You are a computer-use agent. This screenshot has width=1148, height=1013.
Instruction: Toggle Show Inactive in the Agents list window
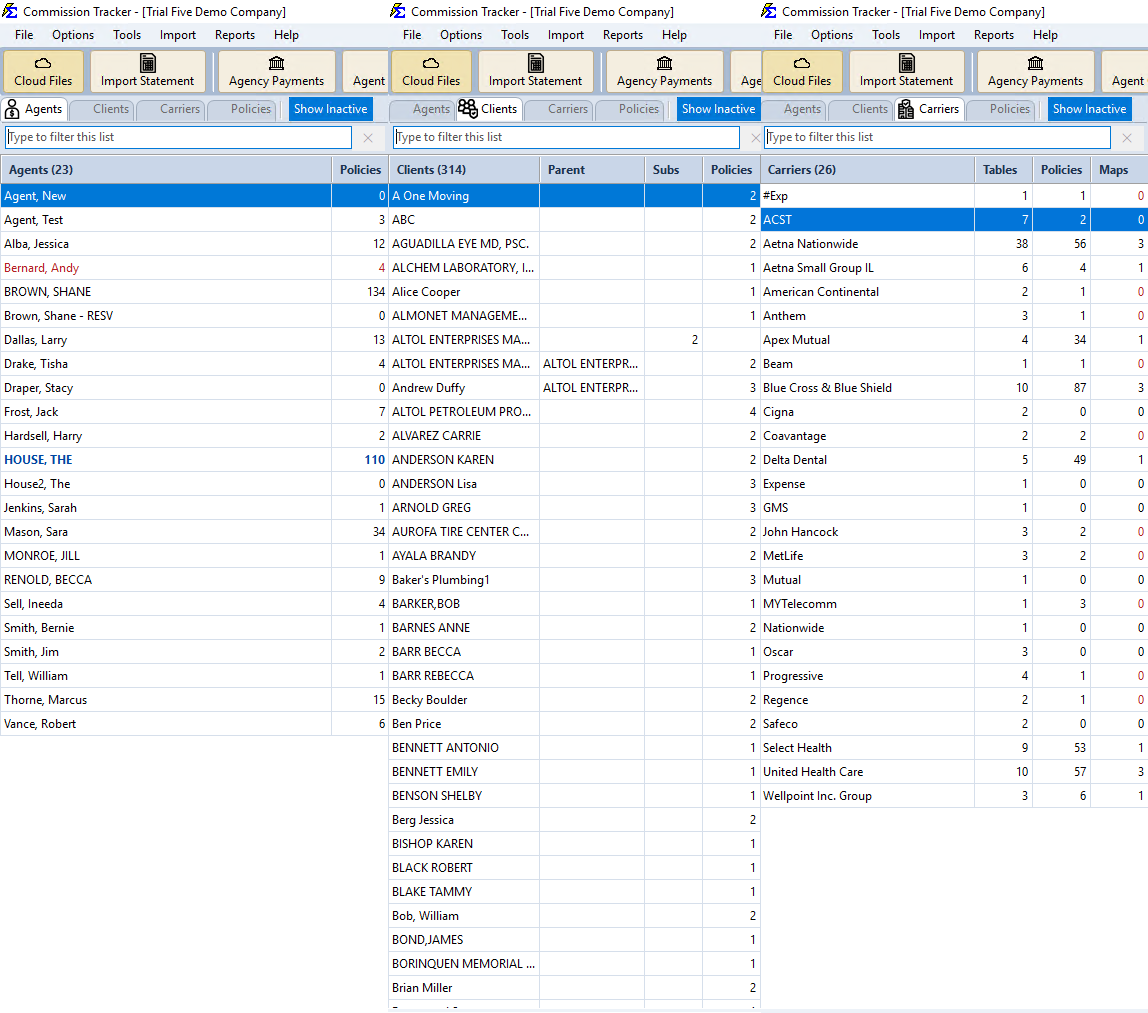[x=331, y=109]
